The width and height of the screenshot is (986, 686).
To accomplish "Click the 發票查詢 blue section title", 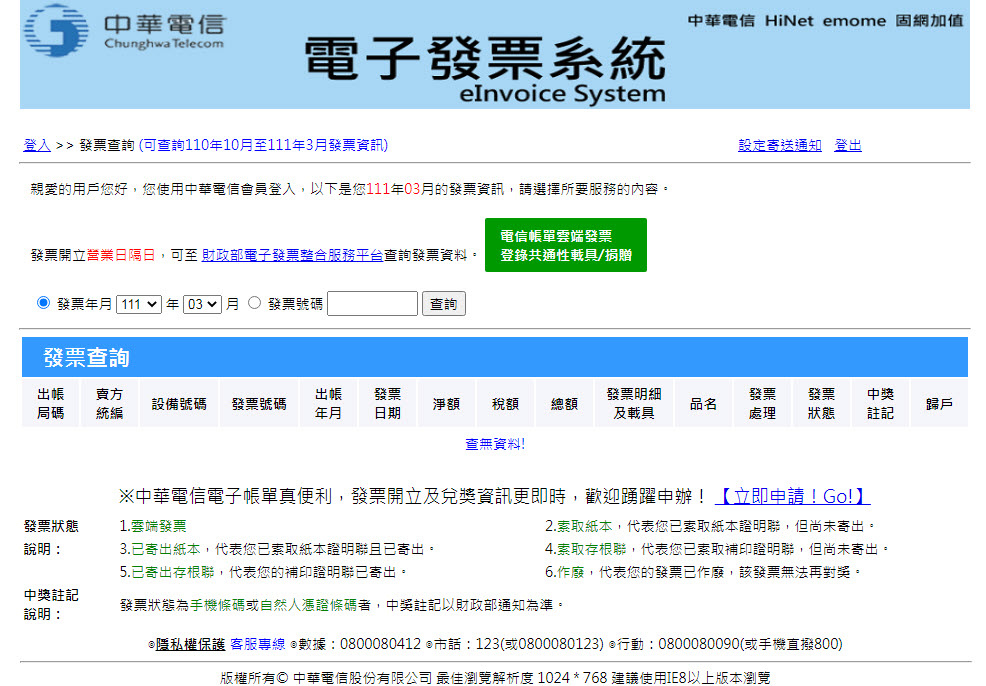I will (86, 357).
